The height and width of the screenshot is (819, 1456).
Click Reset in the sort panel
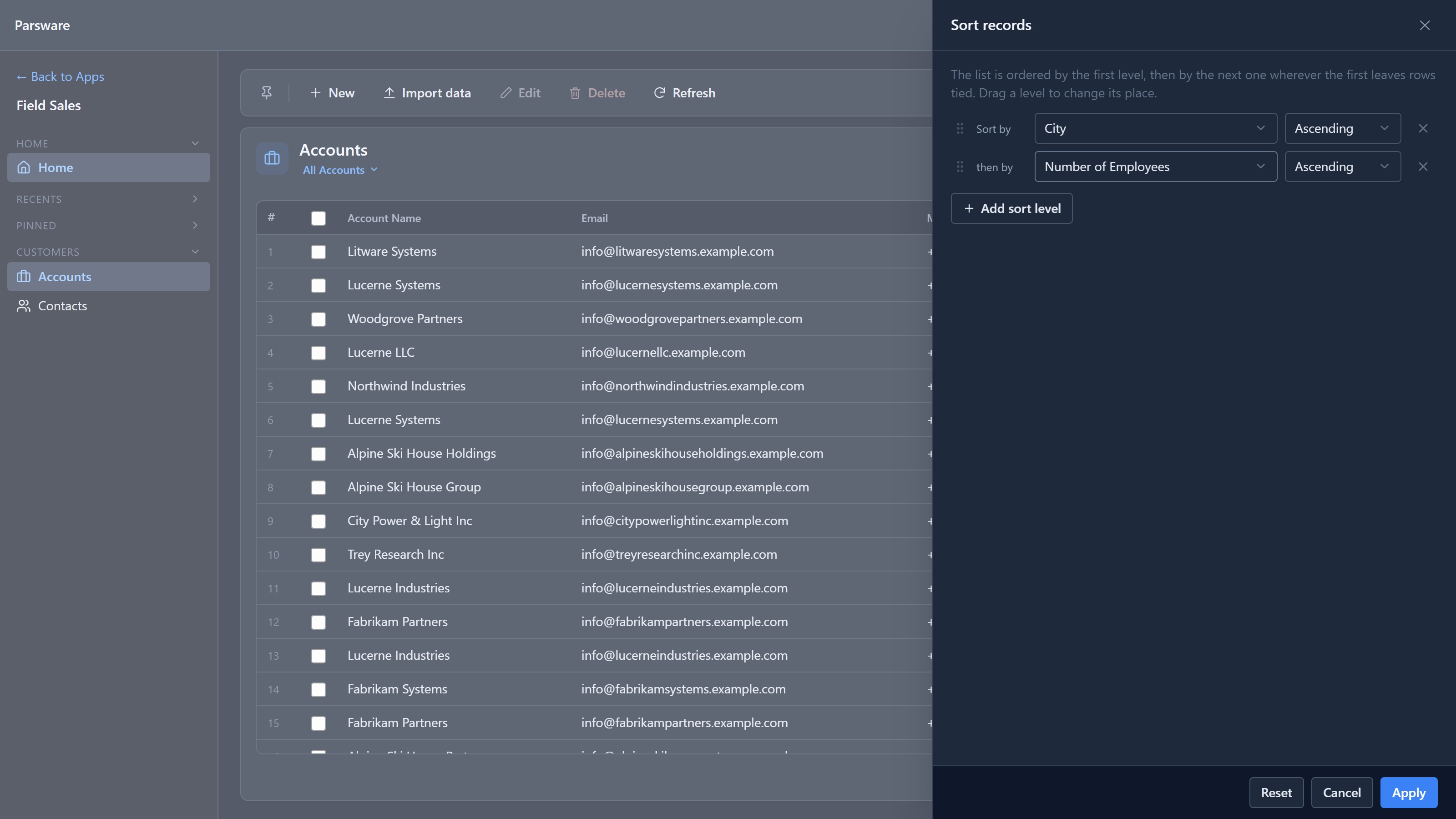[1276, 793]
